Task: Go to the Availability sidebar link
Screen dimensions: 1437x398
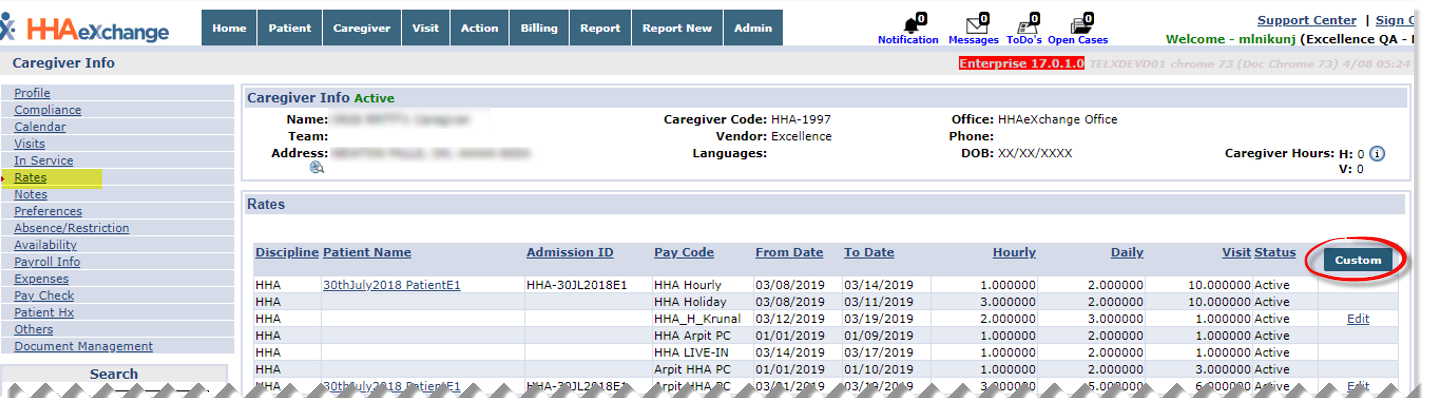Action: click(46, 245)
